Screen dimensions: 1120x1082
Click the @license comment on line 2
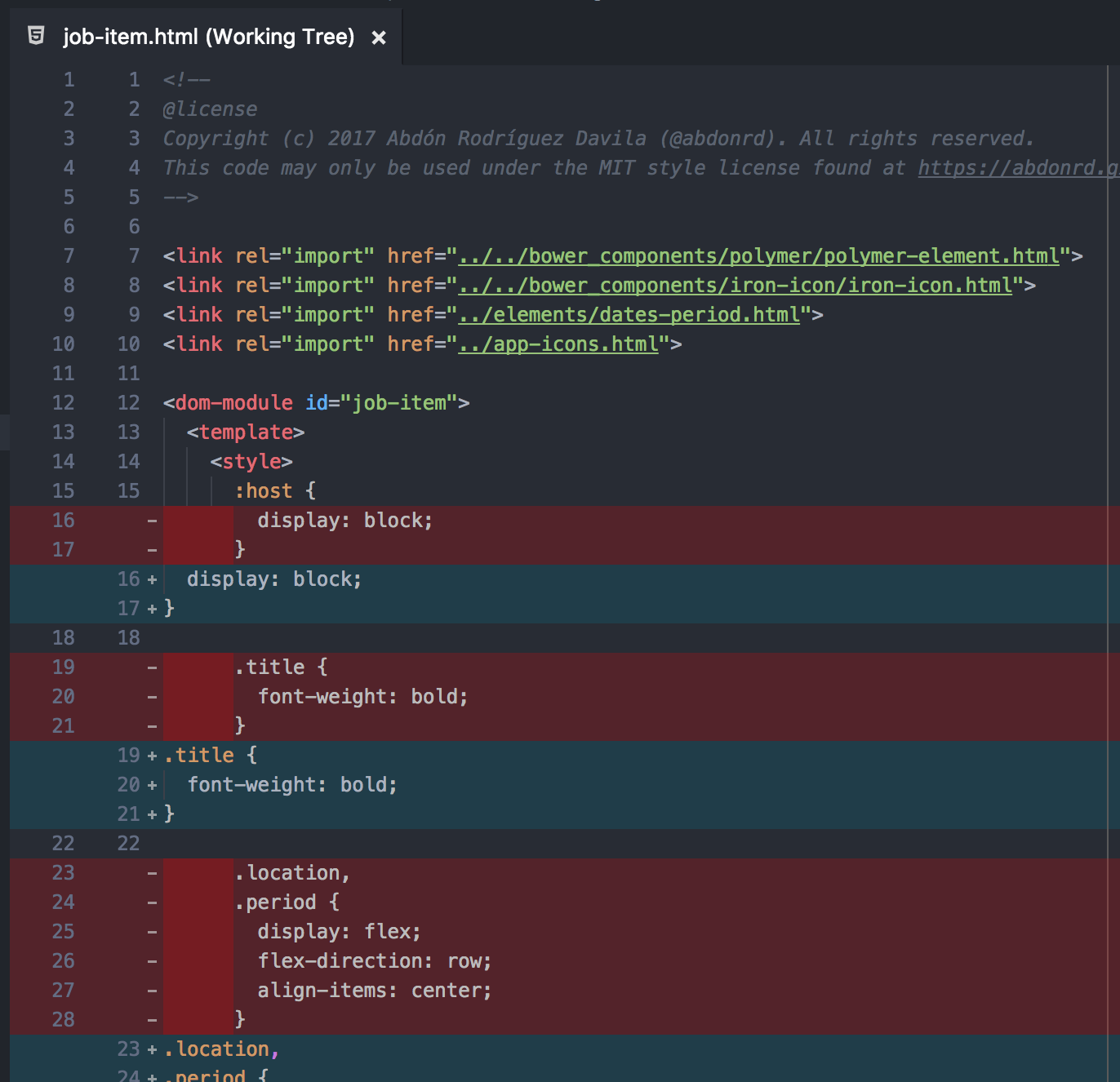pos(210,109)
